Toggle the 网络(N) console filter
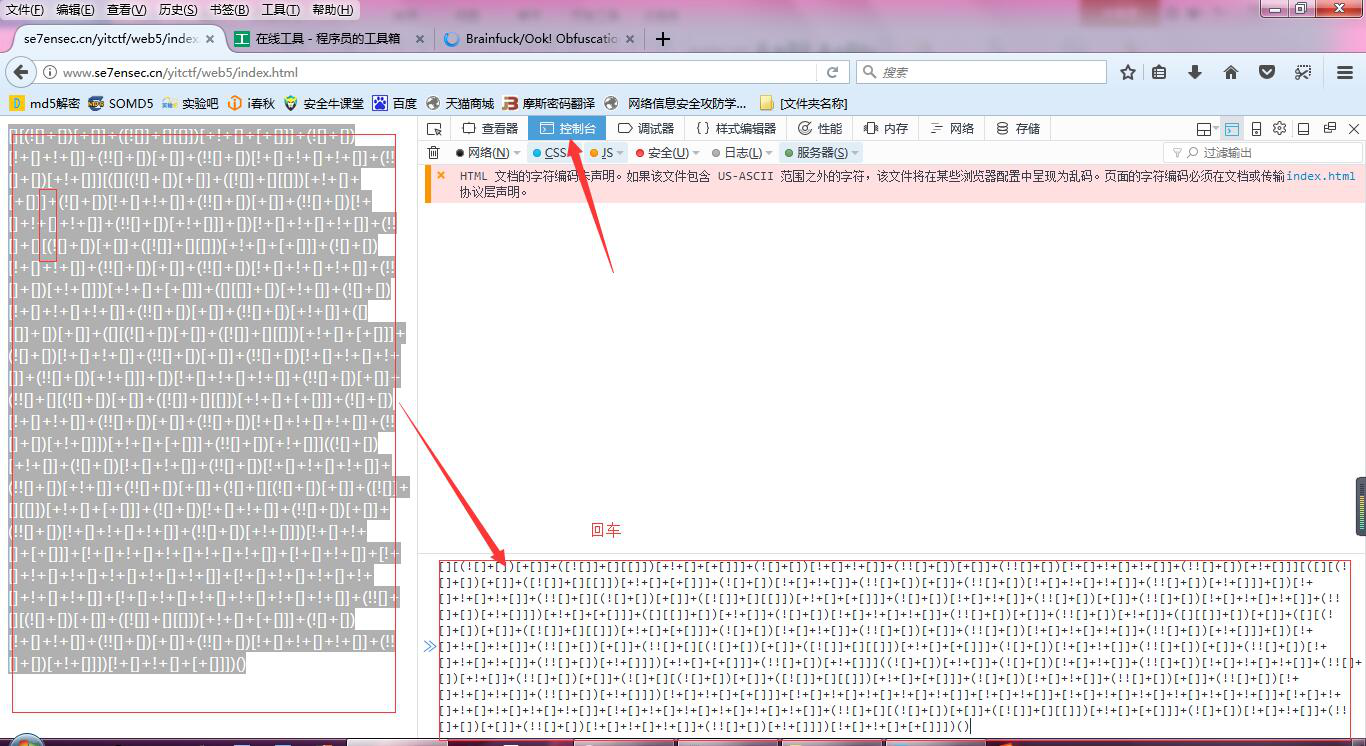Image resolution: width=1366 pixels, height=746 pixels. (482, 153)
